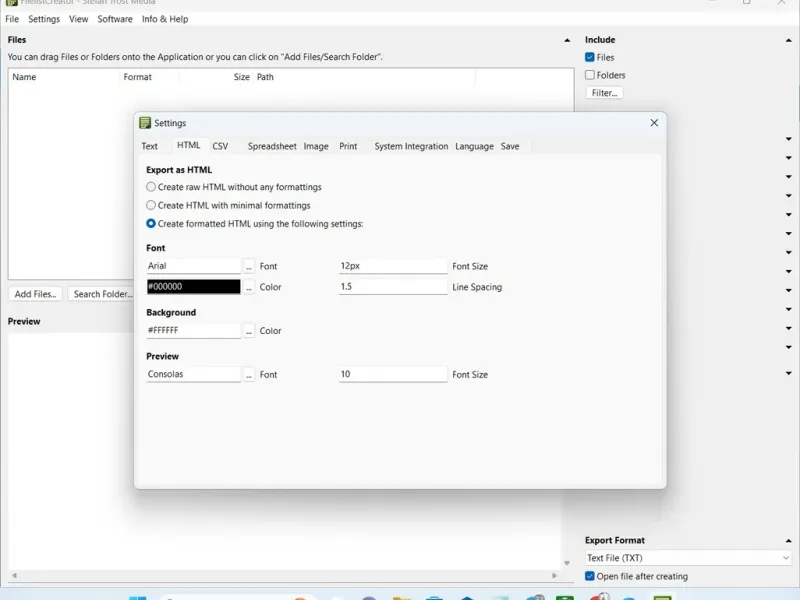Open color picker beside #000000 field

point(248,287)
